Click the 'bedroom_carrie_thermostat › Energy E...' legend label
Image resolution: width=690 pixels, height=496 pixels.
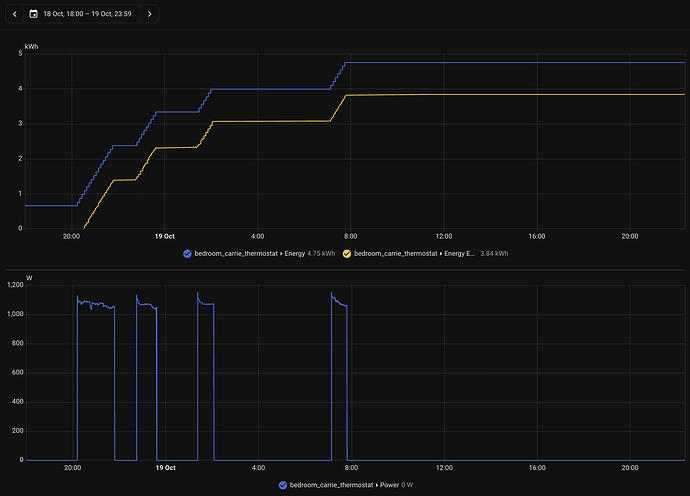(414, 254)
